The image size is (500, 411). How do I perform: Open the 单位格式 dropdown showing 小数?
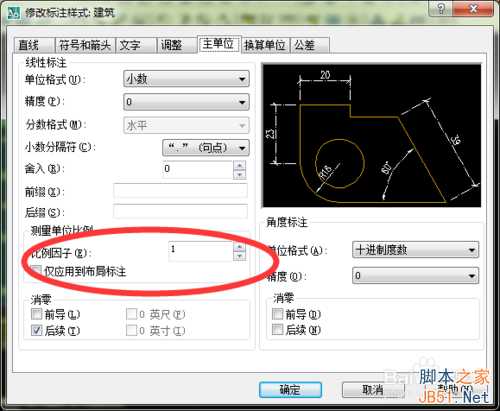click(186, 79)
